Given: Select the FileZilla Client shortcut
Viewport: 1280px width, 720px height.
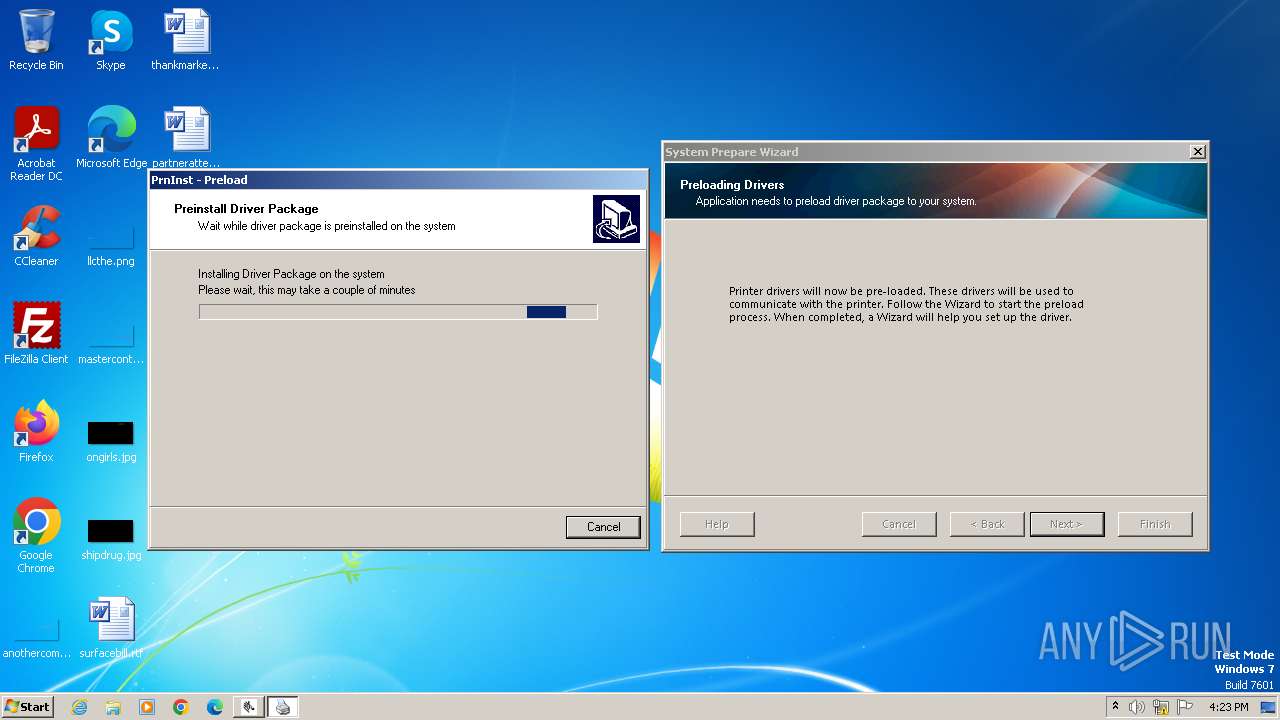Looking at the screenshot, I should coord(36,335).
